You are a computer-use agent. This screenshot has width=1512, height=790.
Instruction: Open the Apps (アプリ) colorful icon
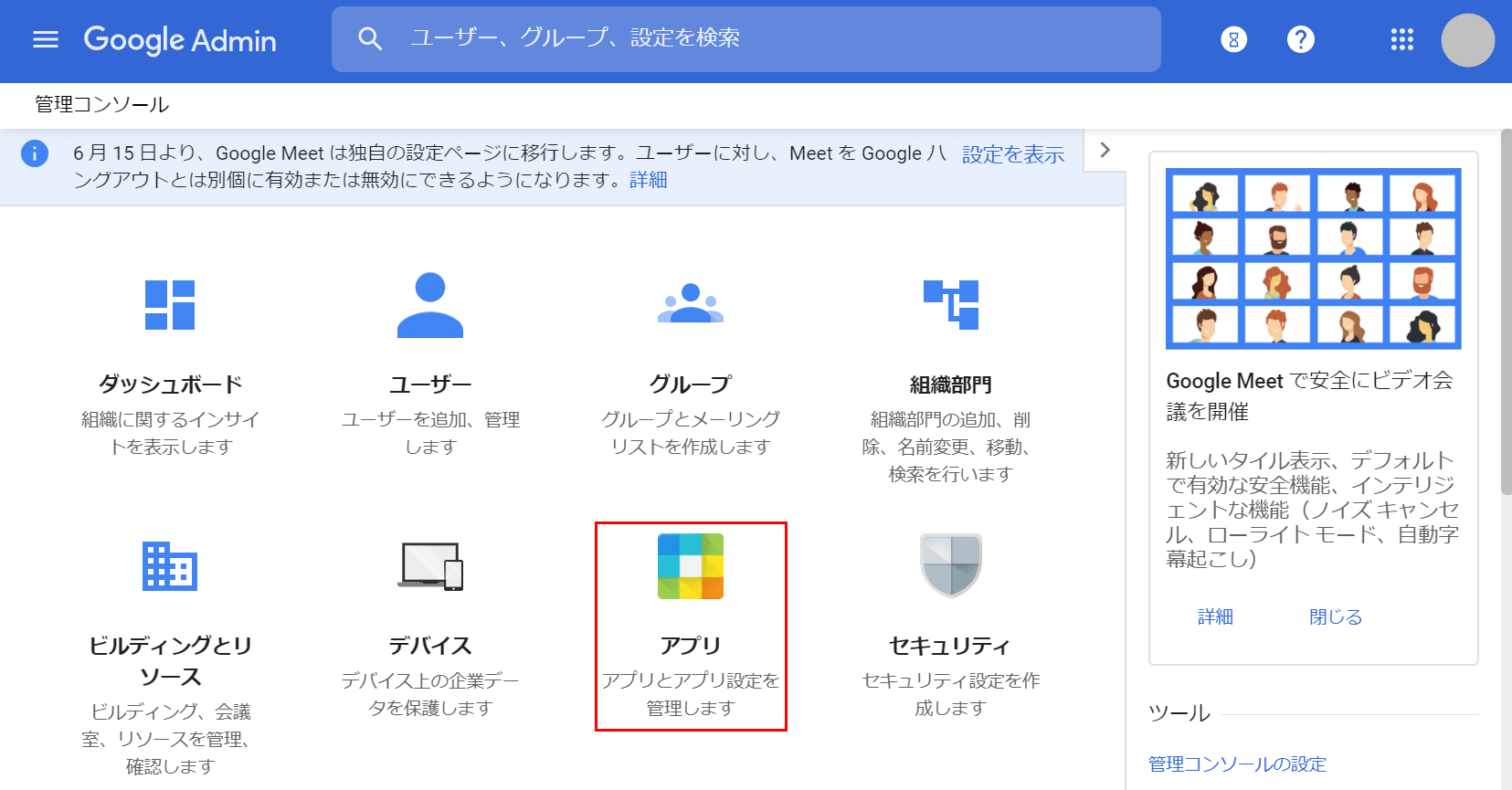pyautogui.click(x=691, y=566)
